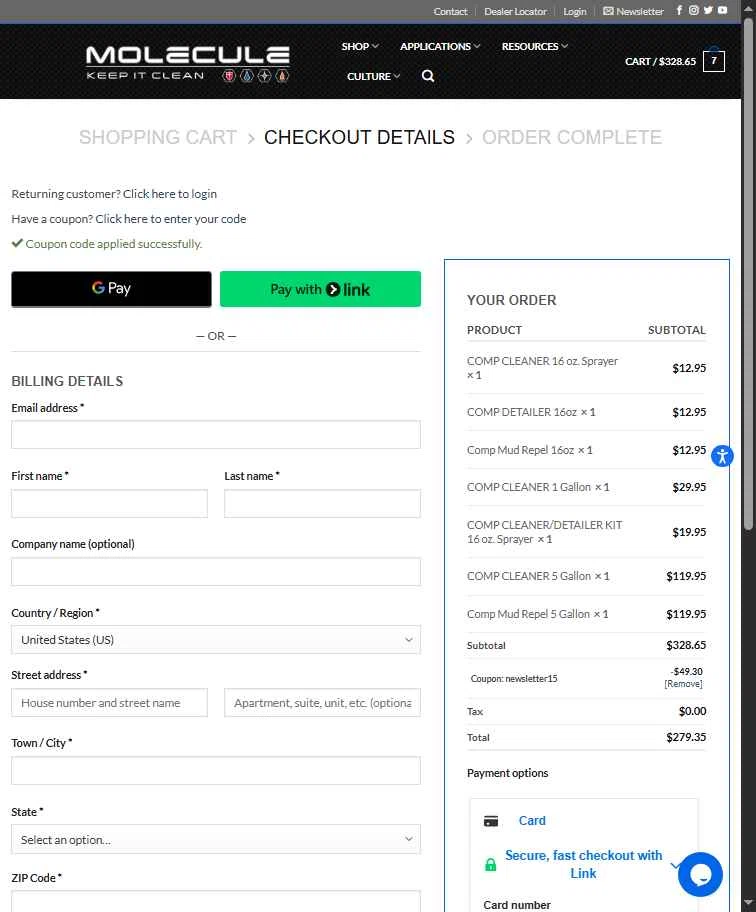Open the State select dropdown
Image resolution: width=756 pixels, height=912 pixels.
pyautogui.click(x=216, y=839)
